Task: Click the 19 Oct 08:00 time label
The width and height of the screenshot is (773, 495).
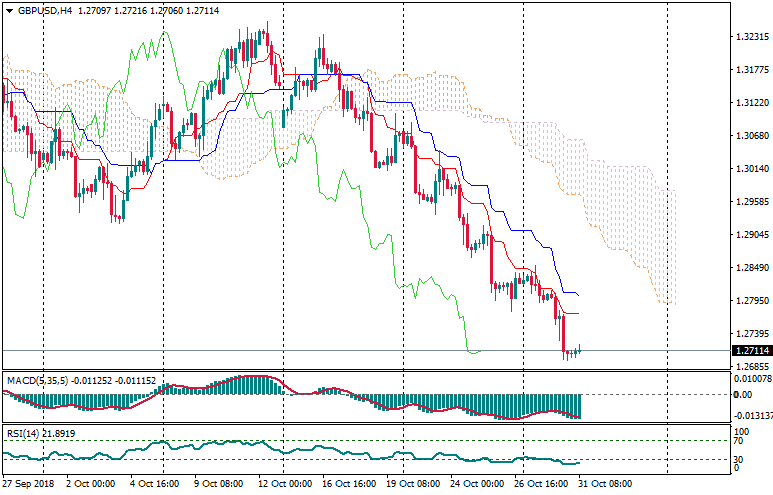Action: [x=414, y=483]
